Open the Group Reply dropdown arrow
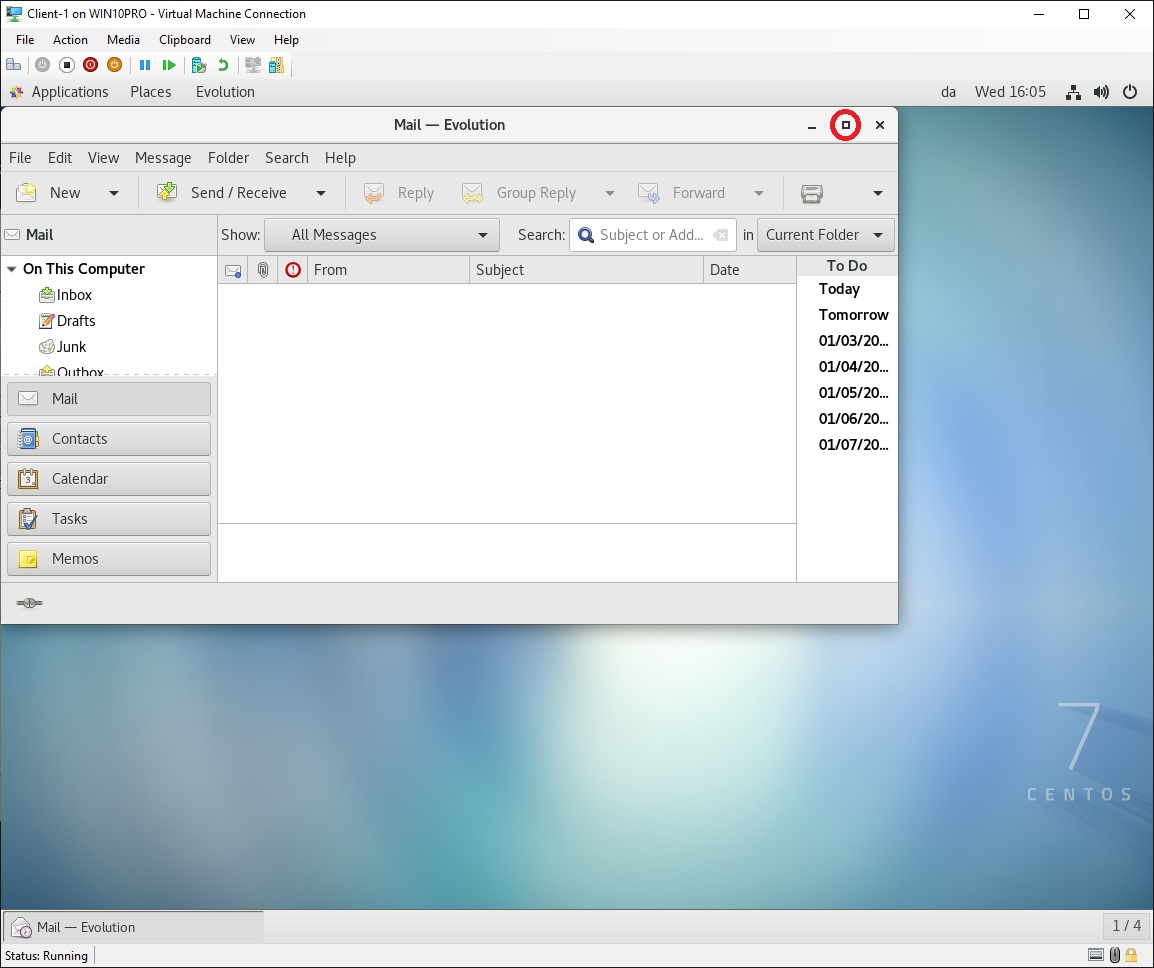 tap(609, 194)
